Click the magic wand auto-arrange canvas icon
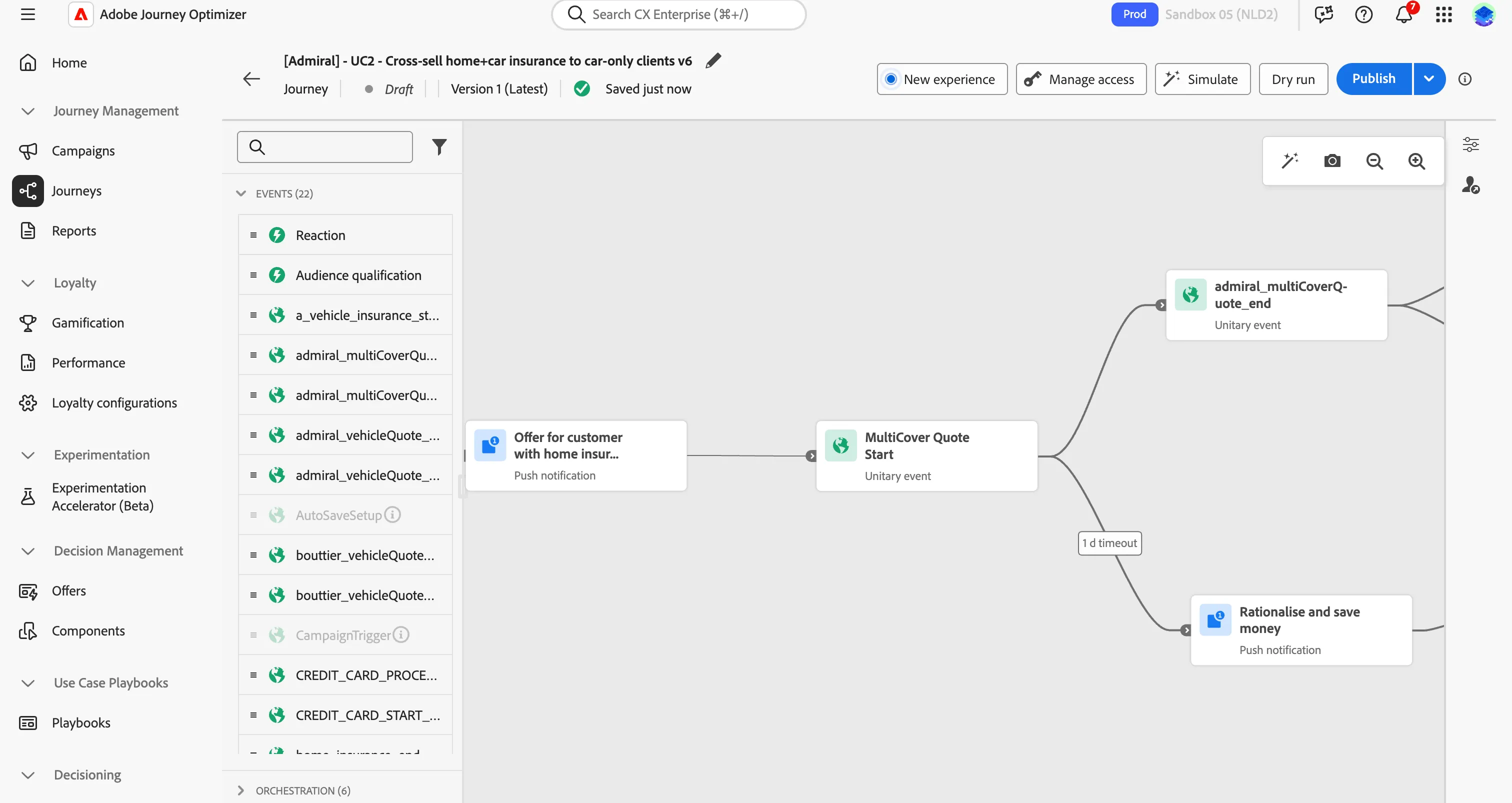The height and width of the screenshot is (803, 1512). click(x=1289, y=161)
